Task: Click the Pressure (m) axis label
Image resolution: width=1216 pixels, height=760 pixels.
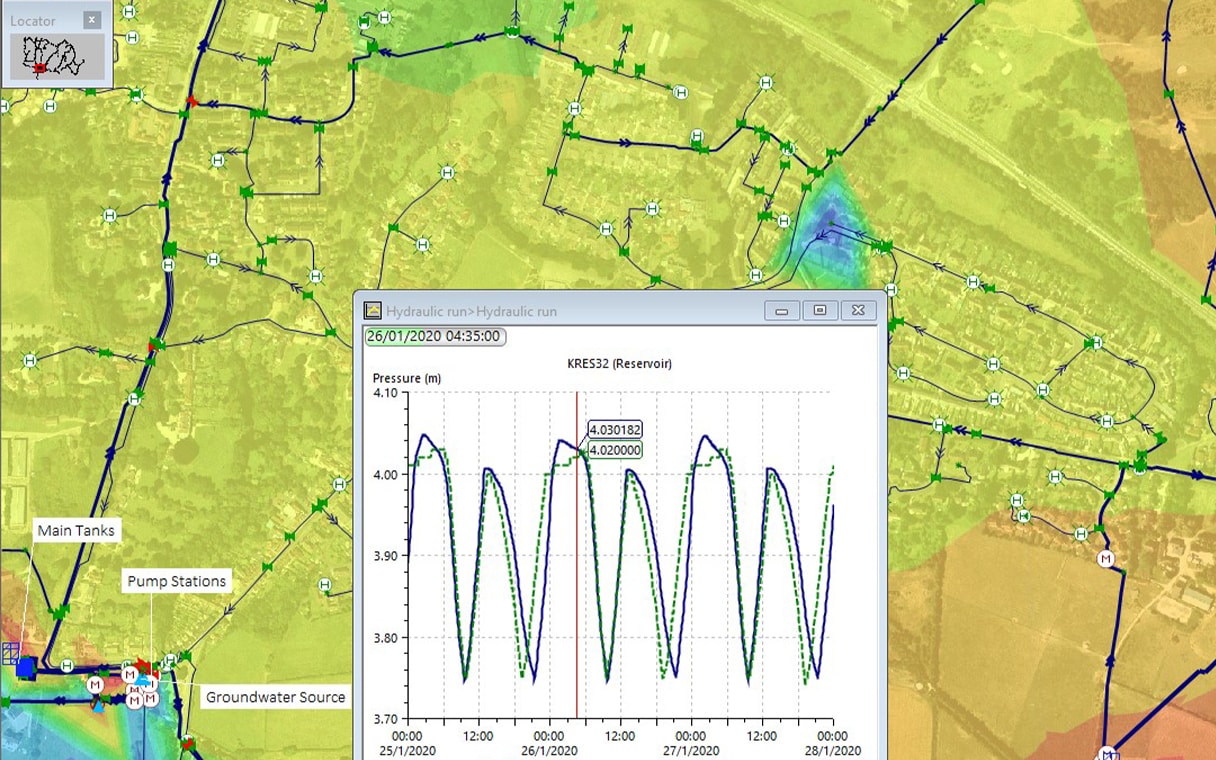Action: (406, 379)
